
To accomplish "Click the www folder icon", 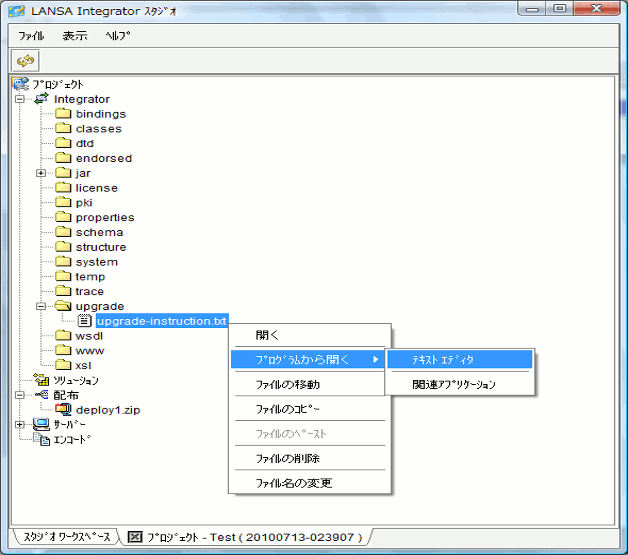I will coord(63,350).
